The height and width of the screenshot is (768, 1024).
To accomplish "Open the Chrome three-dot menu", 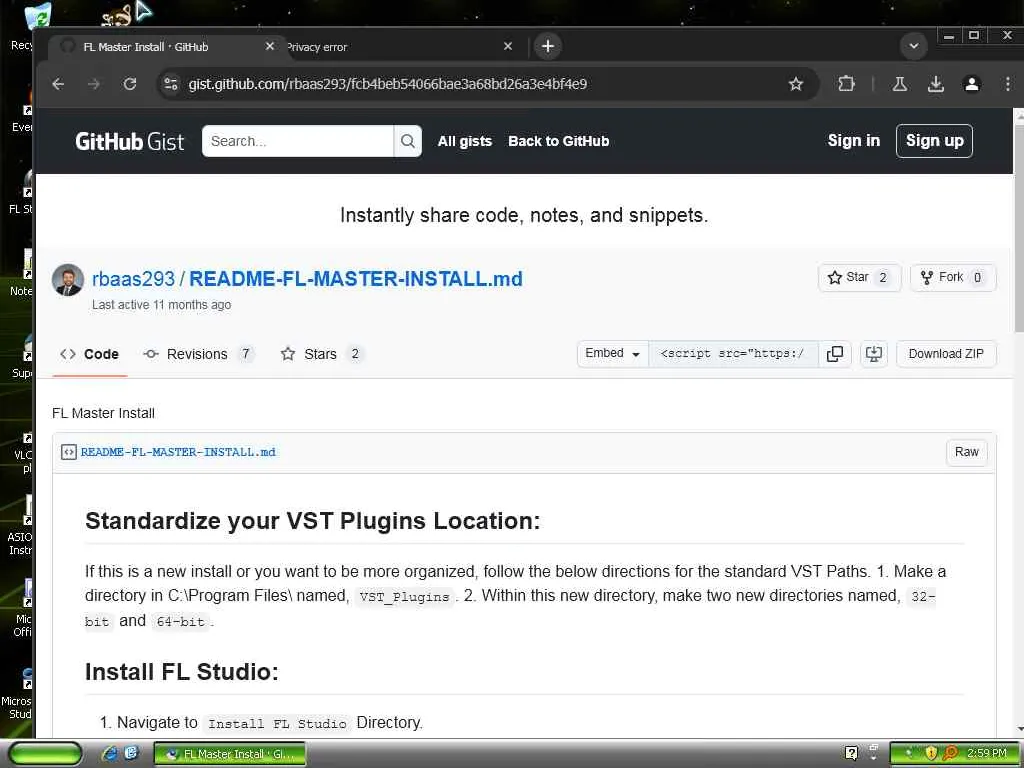I will (1008, 84).
